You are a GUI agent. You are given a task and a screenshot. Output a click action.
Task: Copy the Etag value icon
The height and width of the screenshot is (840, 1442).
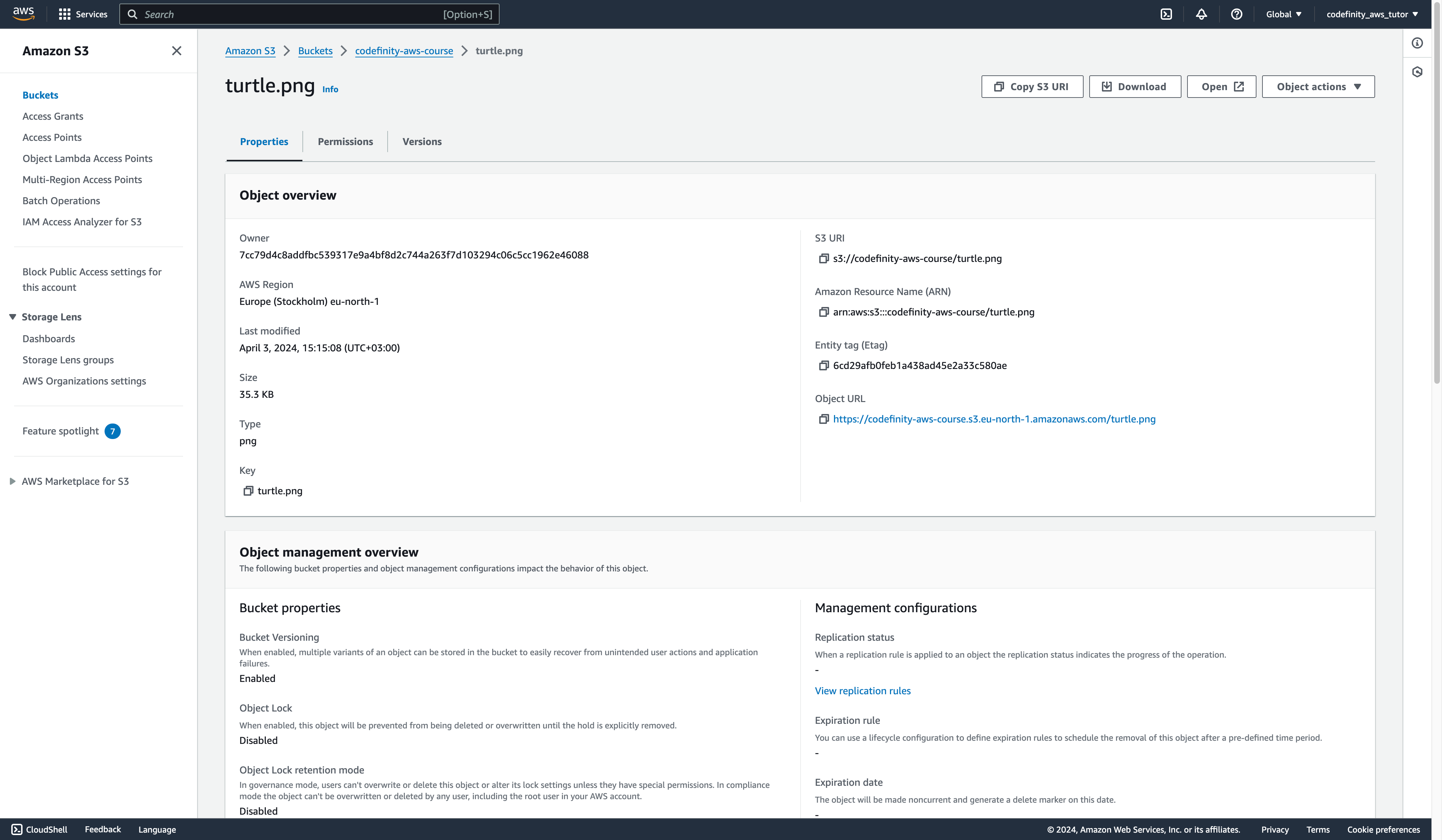pos(823,366)
